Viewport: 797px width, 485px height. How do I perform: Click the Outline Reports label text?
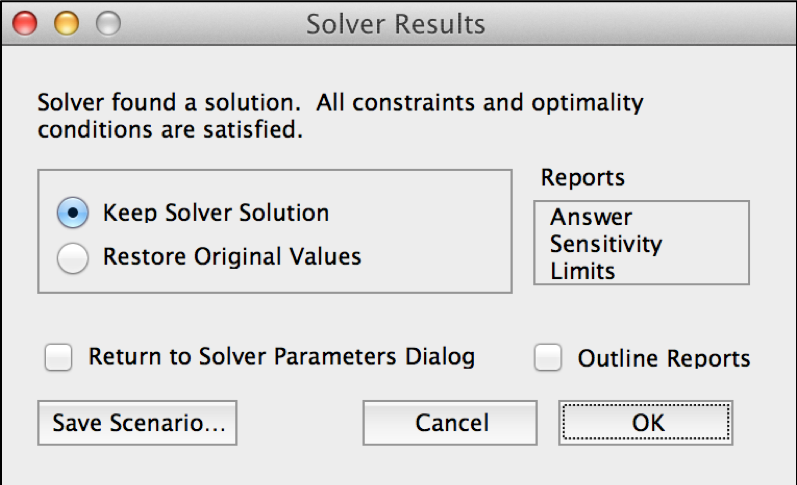[x=664, y=358]
